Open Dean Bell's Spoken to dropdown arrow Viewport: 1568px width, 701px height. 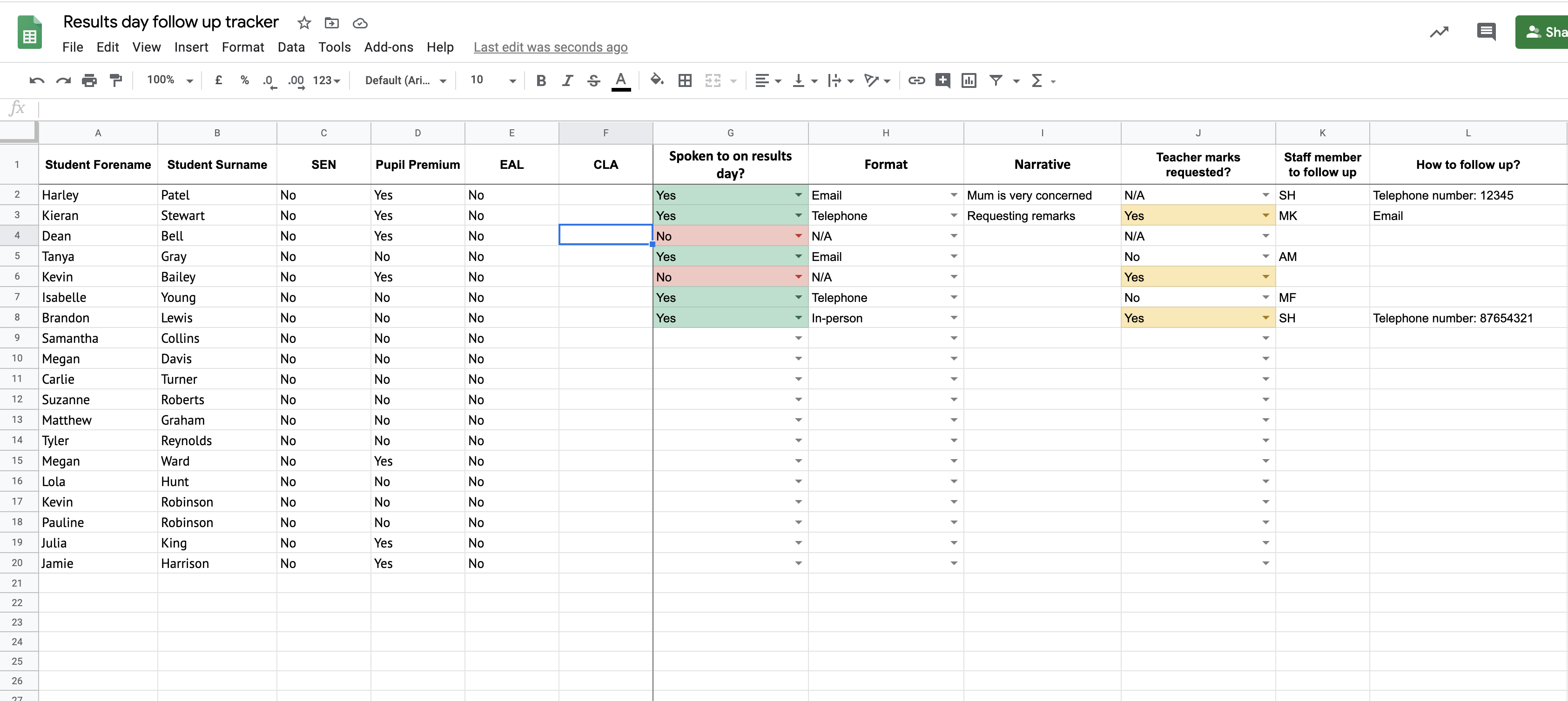pos(798,236)
